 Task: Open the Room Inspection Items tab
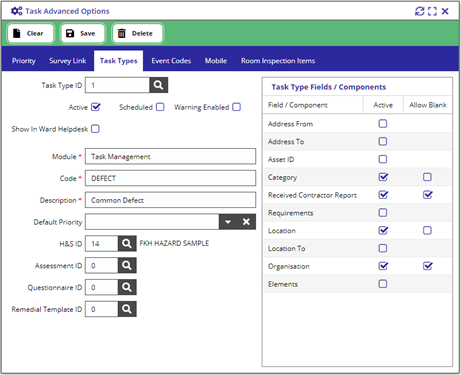pyautogui.click(x=278, y=61)
